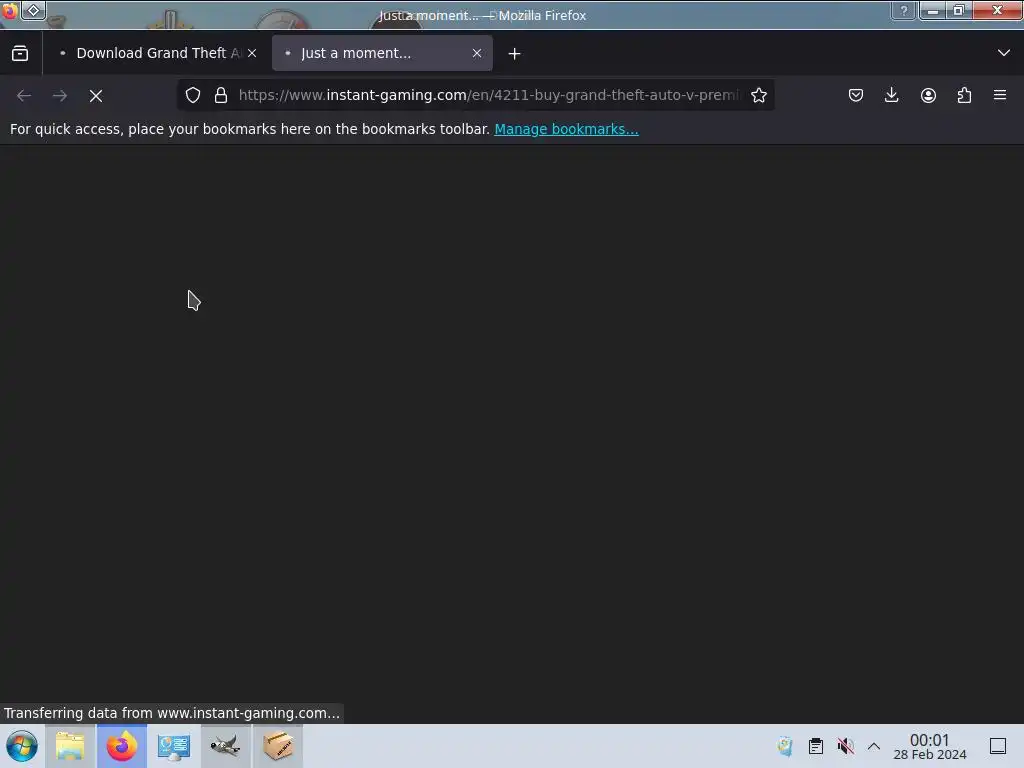Screen dimensions: 1024x768
Task: Expand the list all tabs chevron
Action: (1004, 53)
